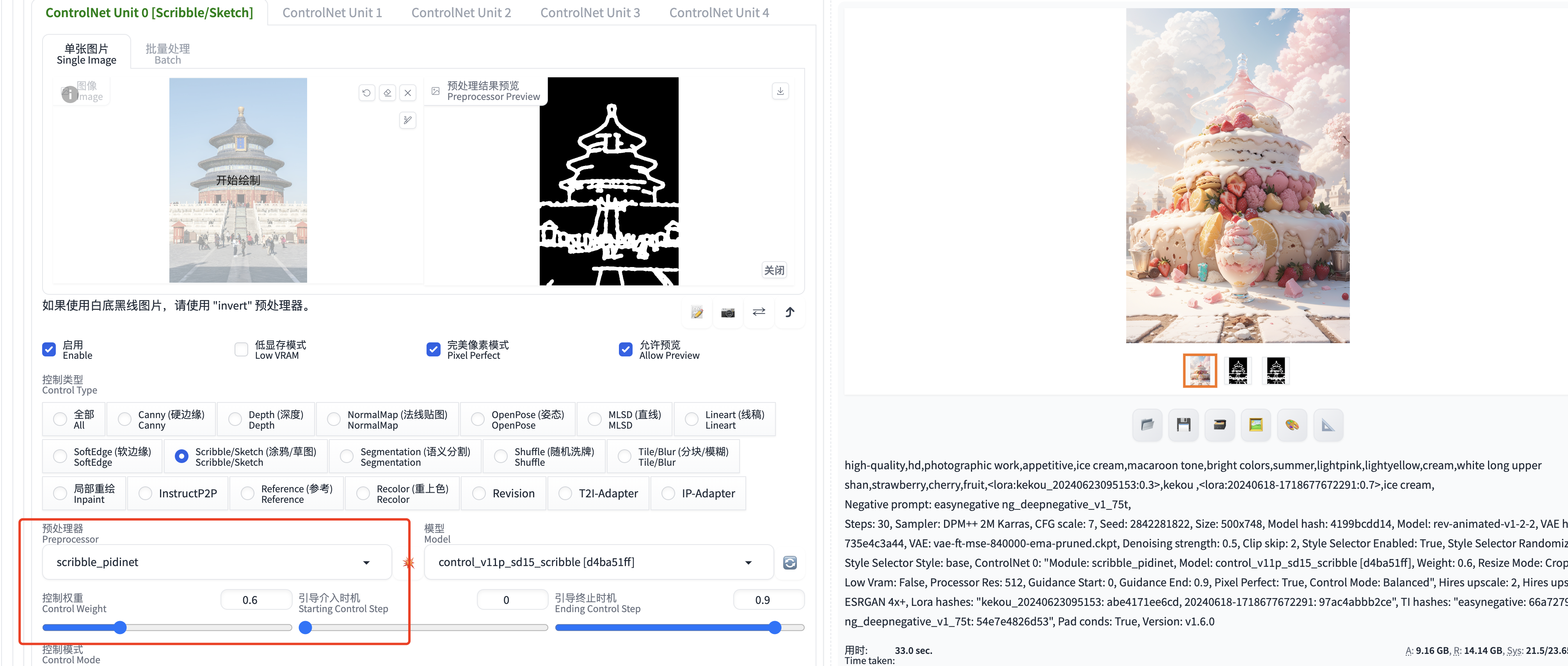This screenshot has width=1568, height=666.
Task: Click the Temple of Heaven input image
Action: click(238, 180)
